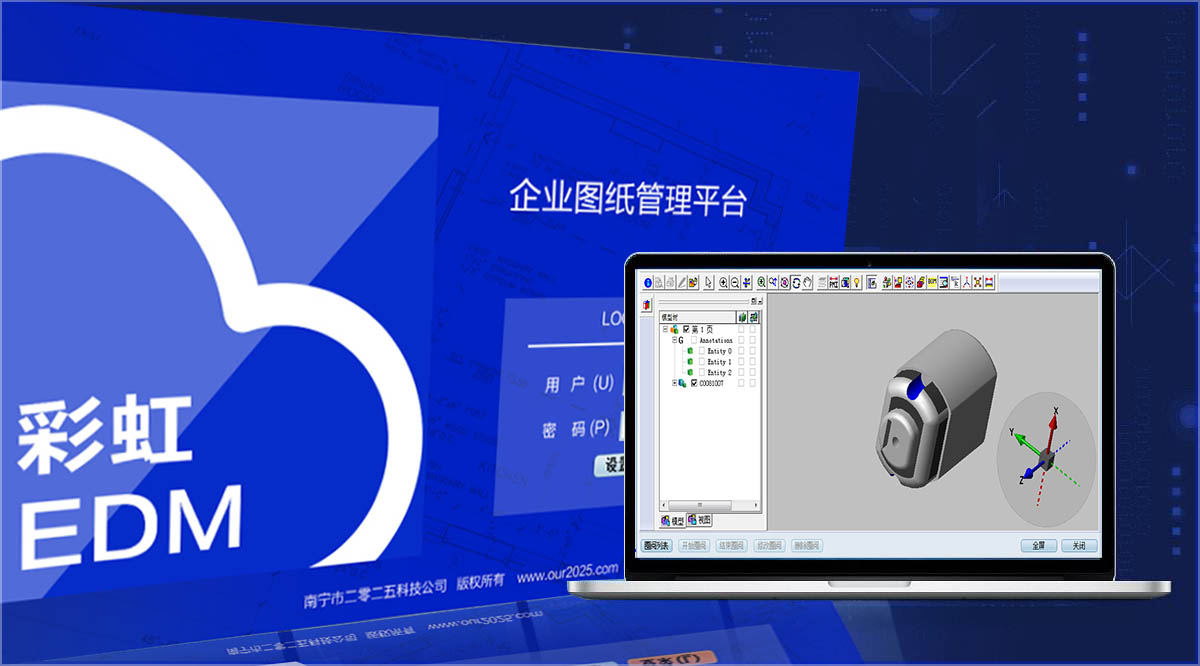Switch to the 模型 tab
The height and width of the screenshot is (666, 1200).
(x=673, y=520)
